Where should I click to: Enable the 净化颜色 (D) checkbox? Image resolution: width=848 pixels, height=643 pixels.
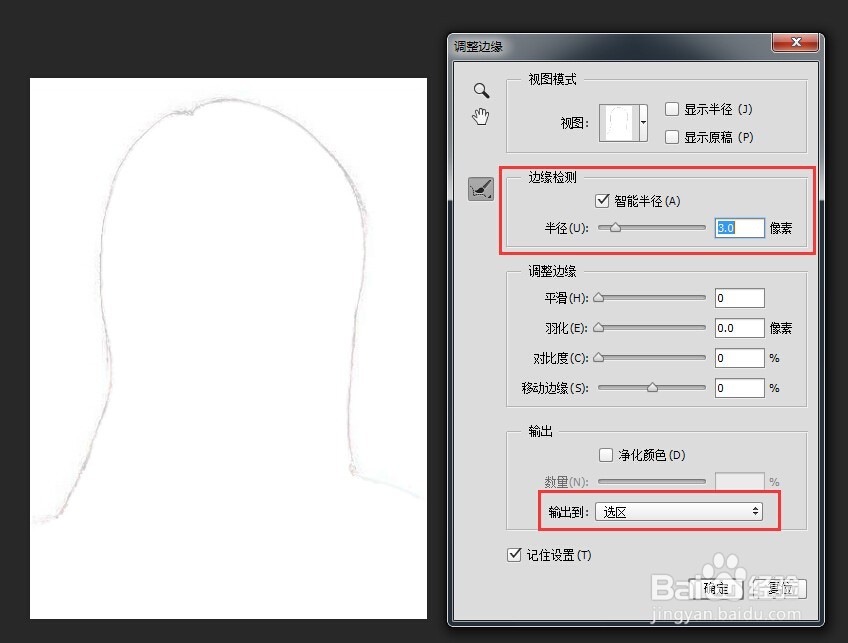(606, 454)
